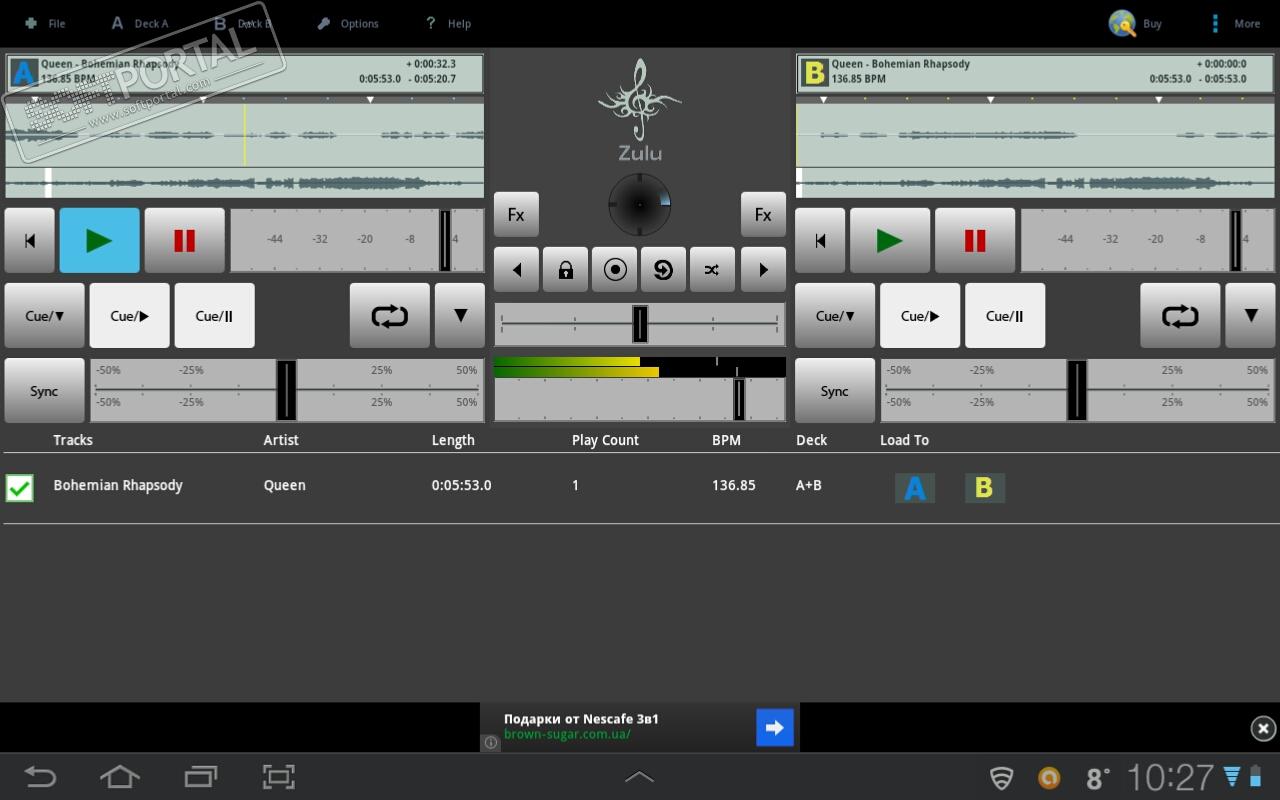
Task: Uncheck the Bohemian Rhapsody track checkbox
Action: (19, 487)
